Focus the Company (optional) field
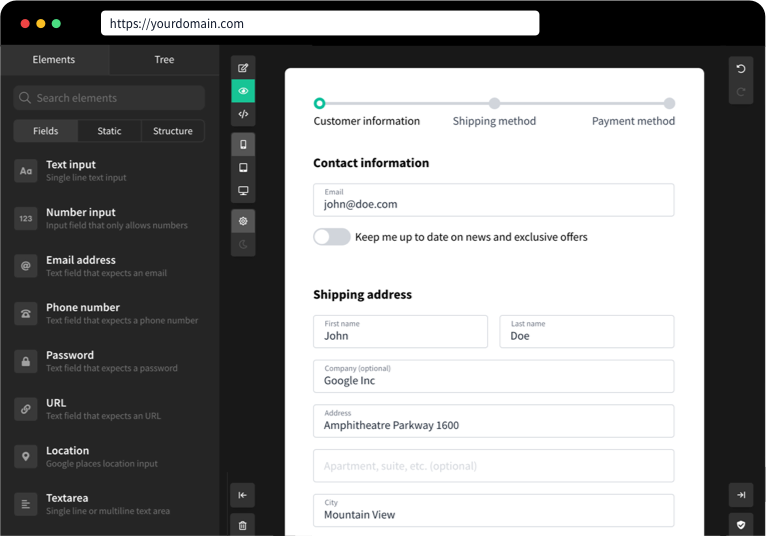This screenshot has width=766, height=536. [494, 376]
